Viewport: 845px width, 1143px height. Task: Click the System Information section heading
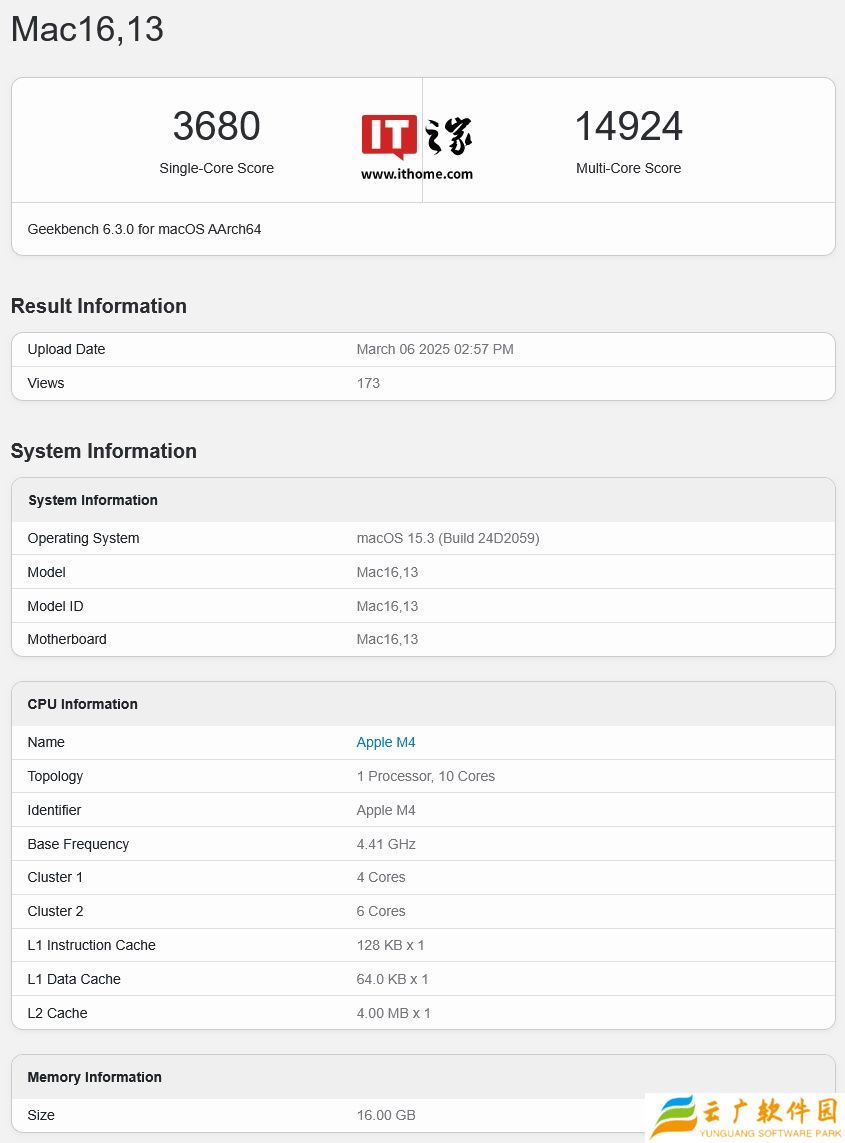pyautogui.click(x=104, y=450)
